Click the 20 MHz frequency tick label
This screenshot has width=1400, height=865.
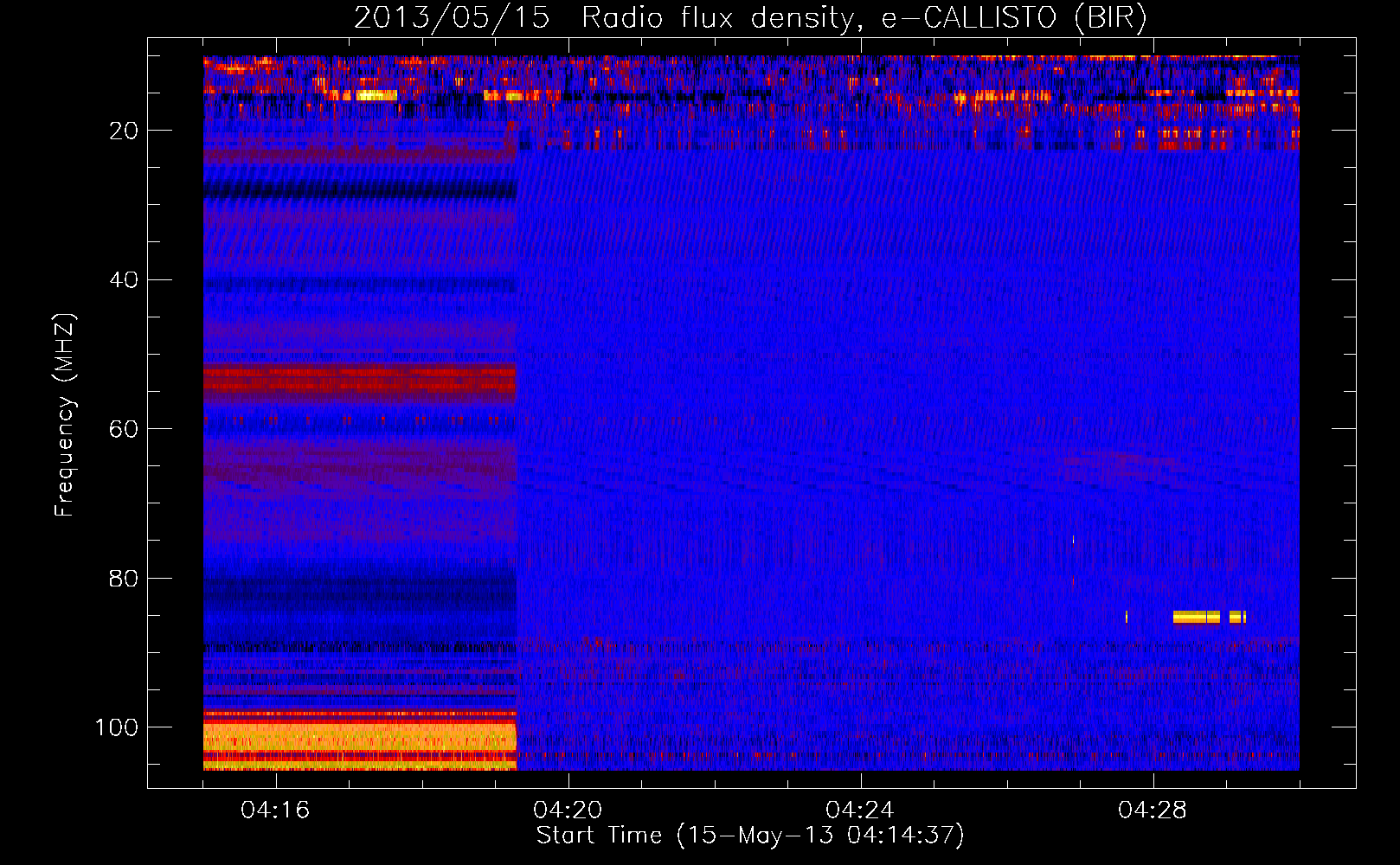[x=123, y=131]
